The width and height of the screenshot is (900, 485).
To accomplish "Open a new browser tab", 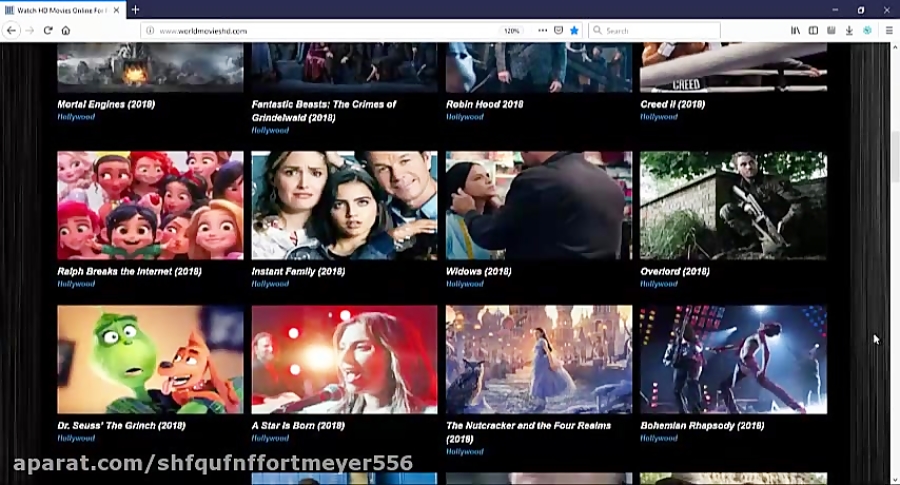I will [135, 10].
